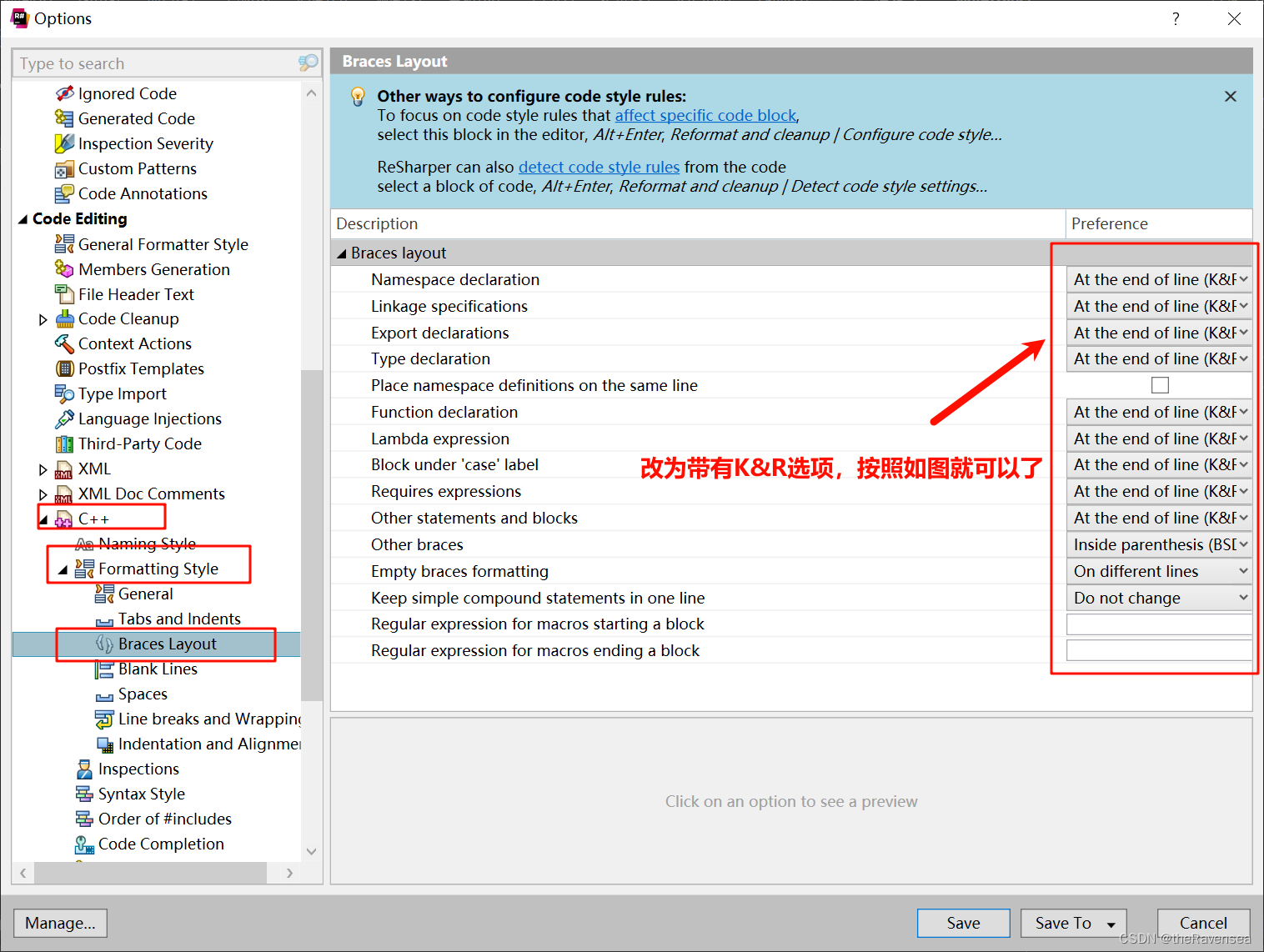The width and height of the screenshot is (1264, 952).
Task: Click the window help question mark
Action: [1176, 18]
